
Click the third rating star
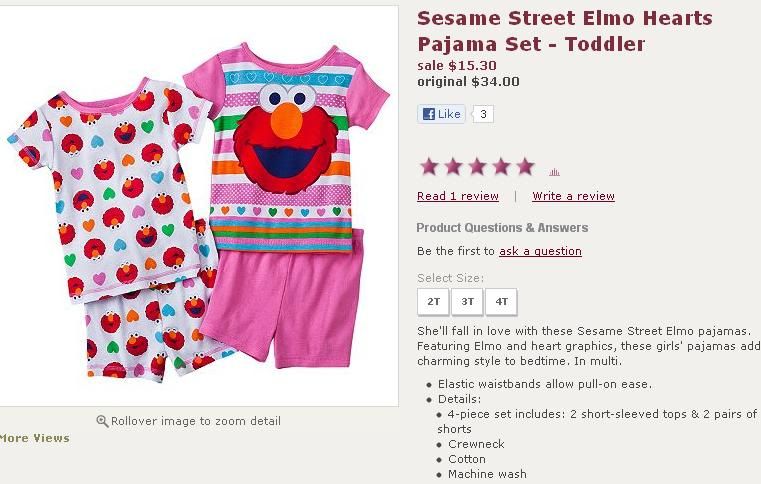click(477, 167)
